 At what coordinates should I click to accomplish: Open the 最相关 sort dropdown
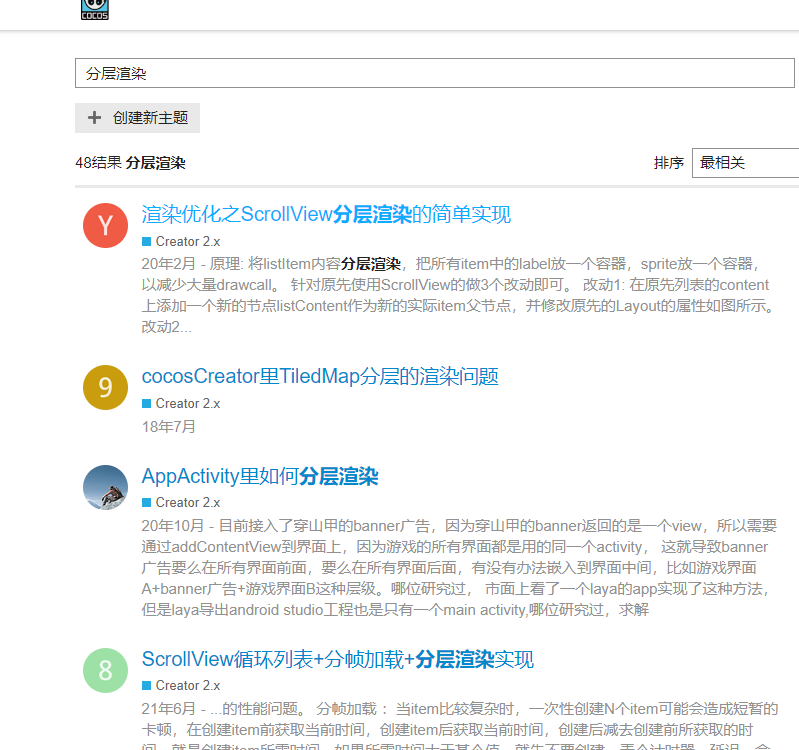pyautogui.click(x=745, y=163)
